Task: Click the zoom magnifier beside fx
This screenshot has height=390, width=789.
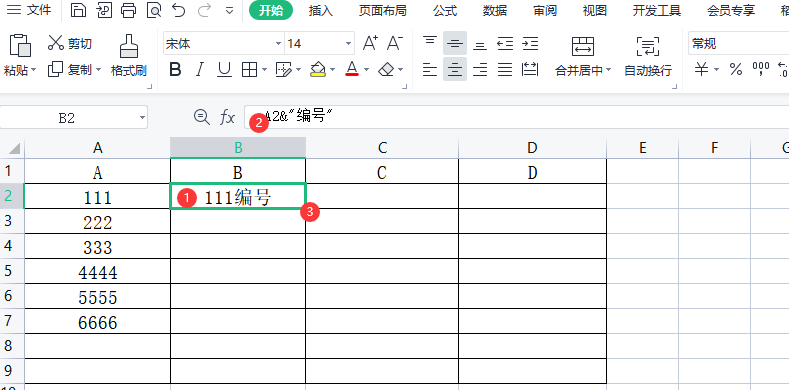Action: pyautogui.click(x=201, y=117)
